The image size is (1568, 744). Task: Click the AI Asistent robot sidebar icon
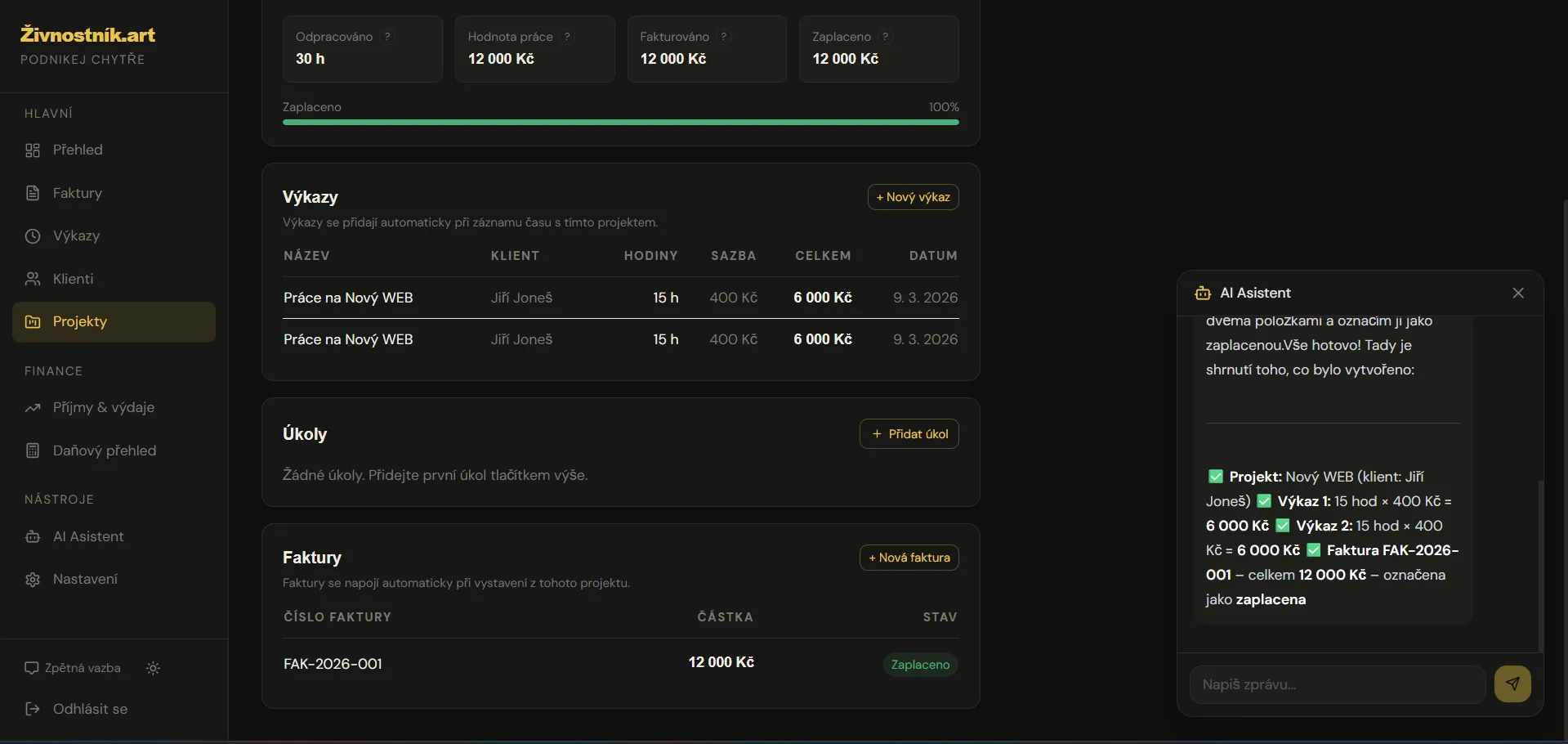pyautogui.click(x=33, y=537)
